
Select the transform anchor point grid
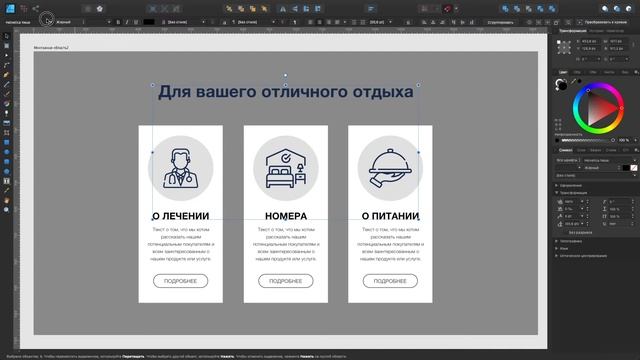click(564, 47)
